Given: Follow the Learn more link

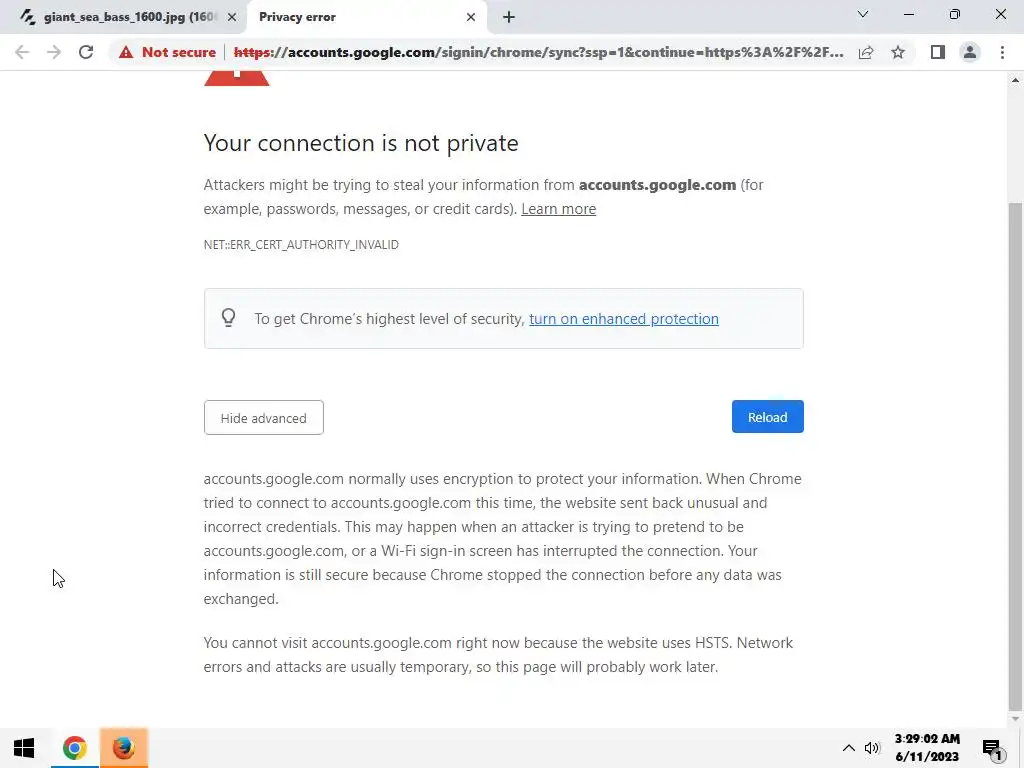Looking at the screenshot, I should pyautogui.click(x=558, y=209).
